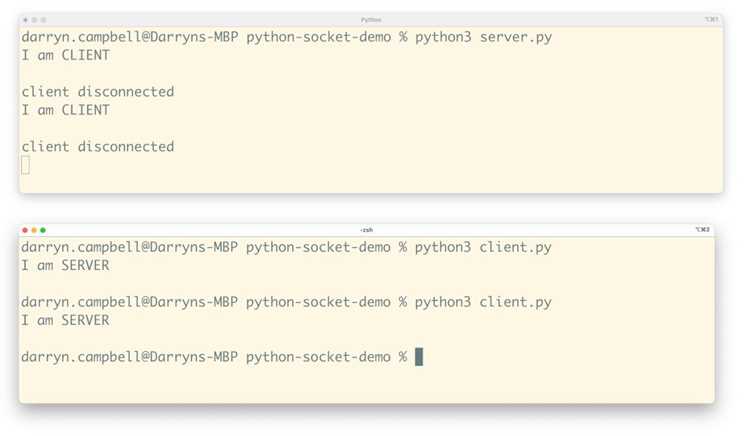
Task: Click the "python3 server.py" command text
Action: pos(483,37)
